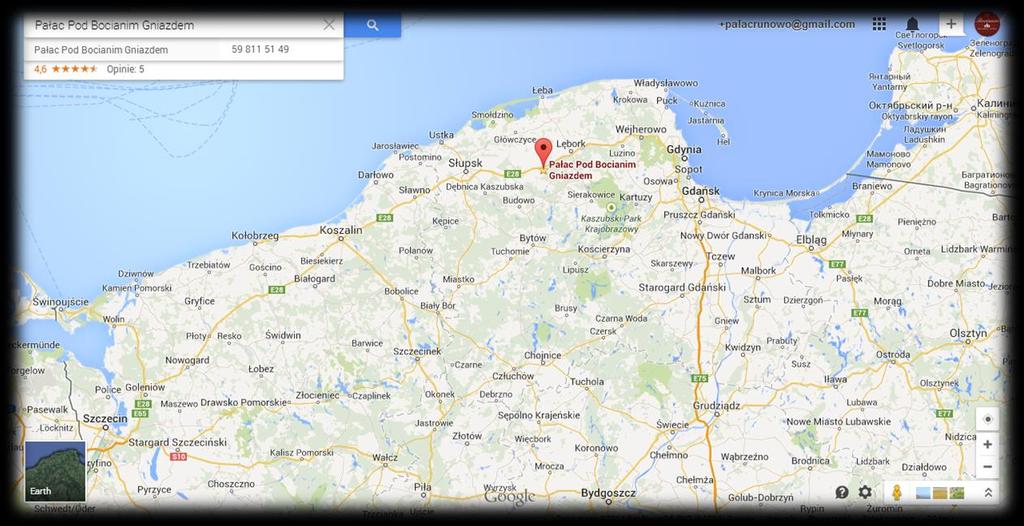Click the Kwidzyn town label
1024x526 pixels.
(x=743, y=348)
